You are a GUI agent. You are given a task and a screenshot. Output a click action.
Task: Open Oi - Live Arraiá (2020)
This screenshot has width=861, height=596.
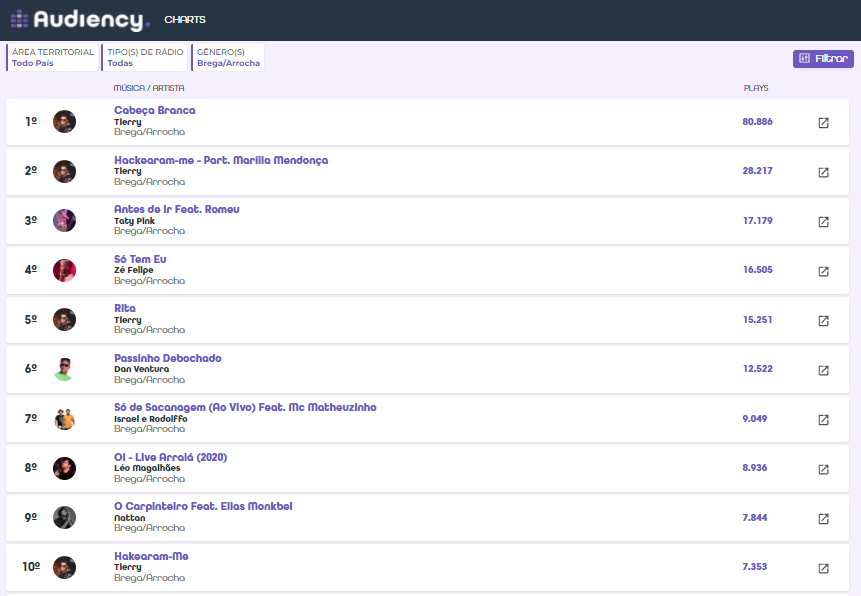pyautogui.click(x=170, y=457)
